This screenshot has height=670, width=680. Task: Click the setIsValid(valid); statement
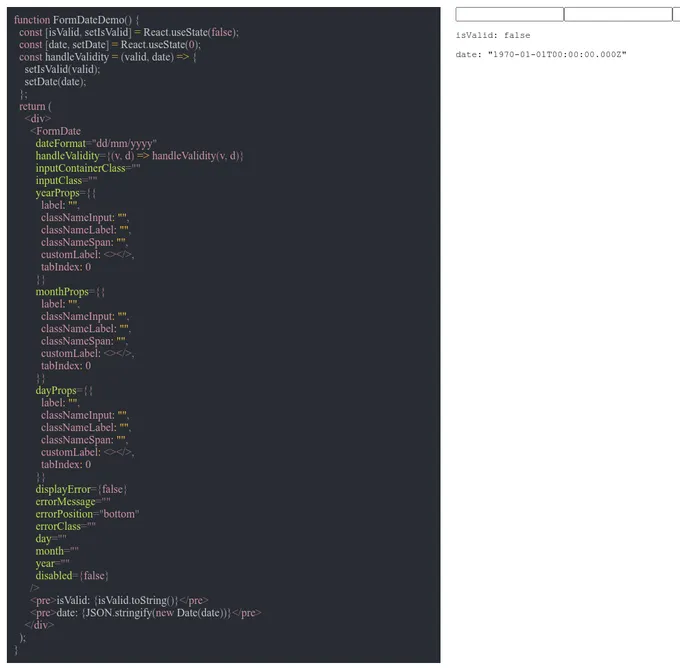pyautogui.click(x=62, y=69)
